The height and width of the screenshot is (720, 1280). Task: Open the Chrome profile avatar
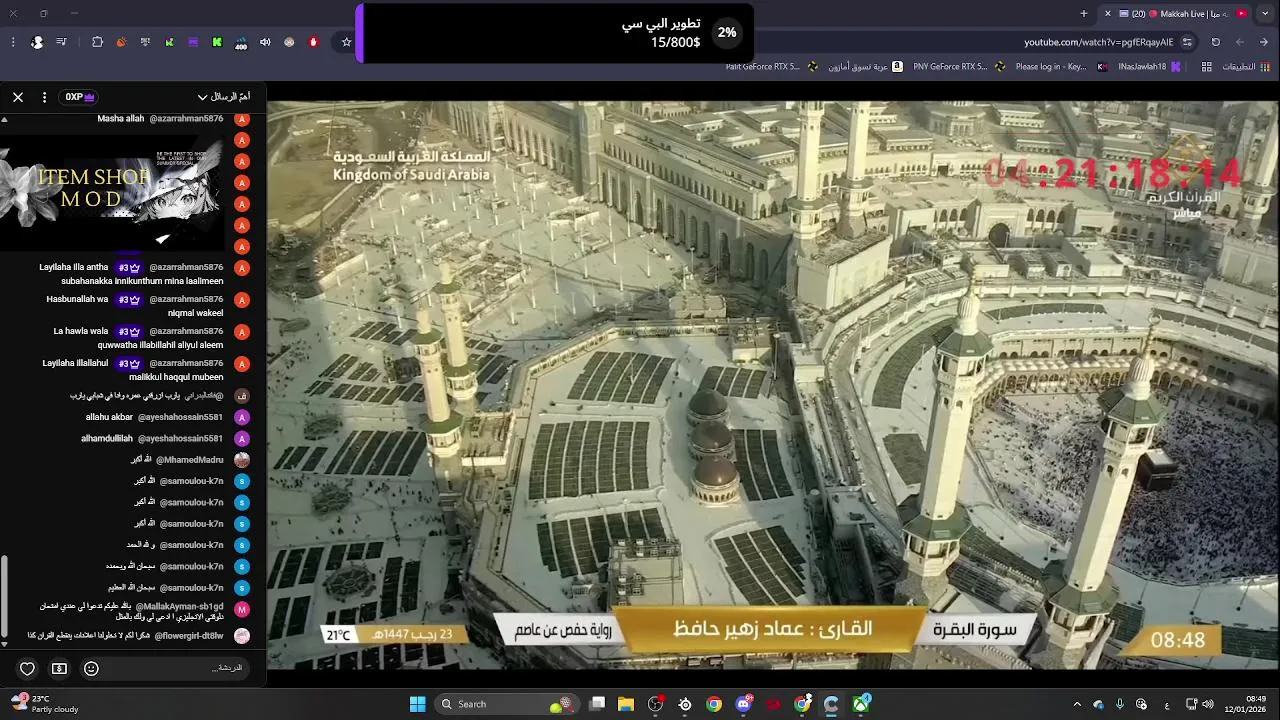click(x=37, y=42)
